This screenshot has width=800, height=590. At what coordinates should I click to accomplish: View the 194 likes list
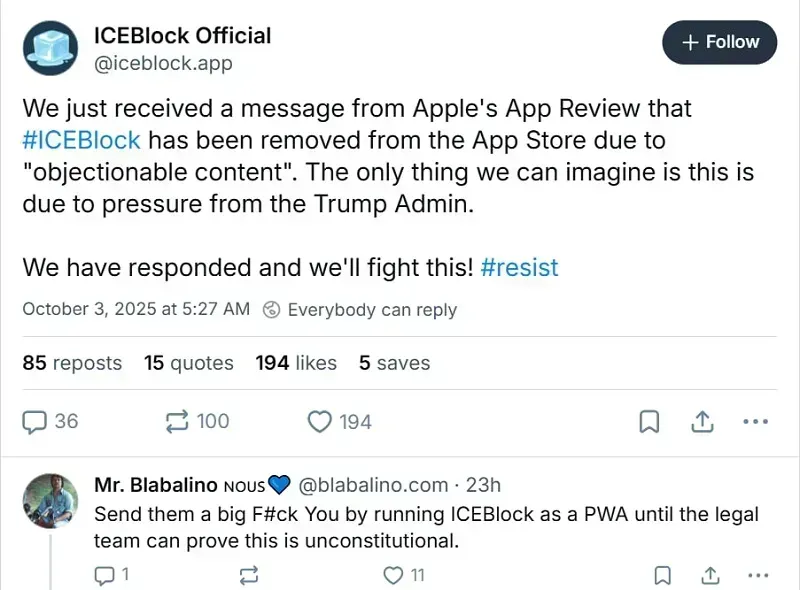pos(296,363)
